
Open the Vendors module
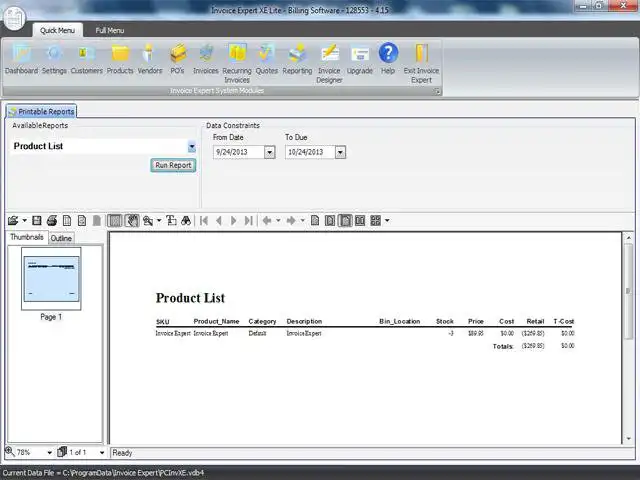(150, 60)
